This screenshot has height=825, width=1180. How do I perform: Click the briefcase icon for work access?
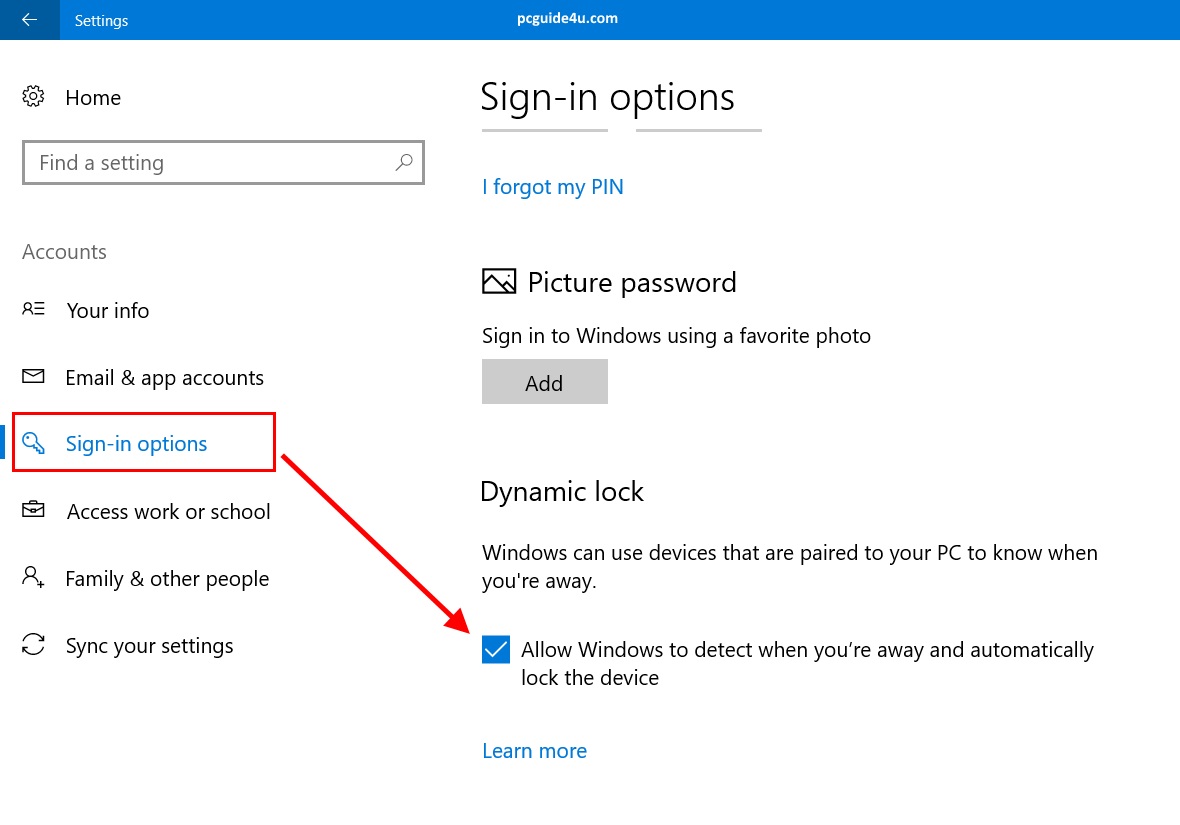tap(34, 511)
